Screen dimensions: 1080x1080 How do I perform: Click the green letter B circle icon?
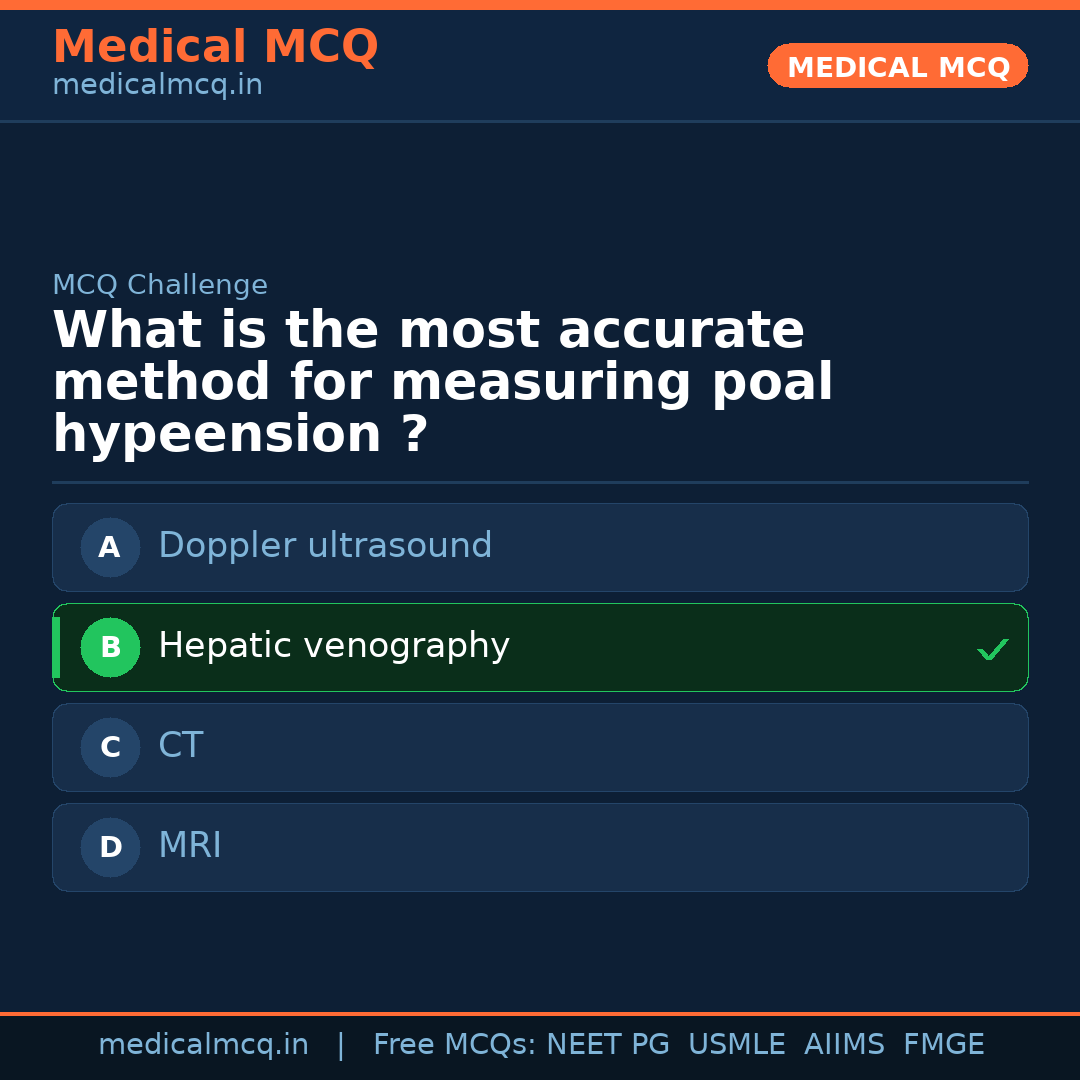tap(110, 647)
